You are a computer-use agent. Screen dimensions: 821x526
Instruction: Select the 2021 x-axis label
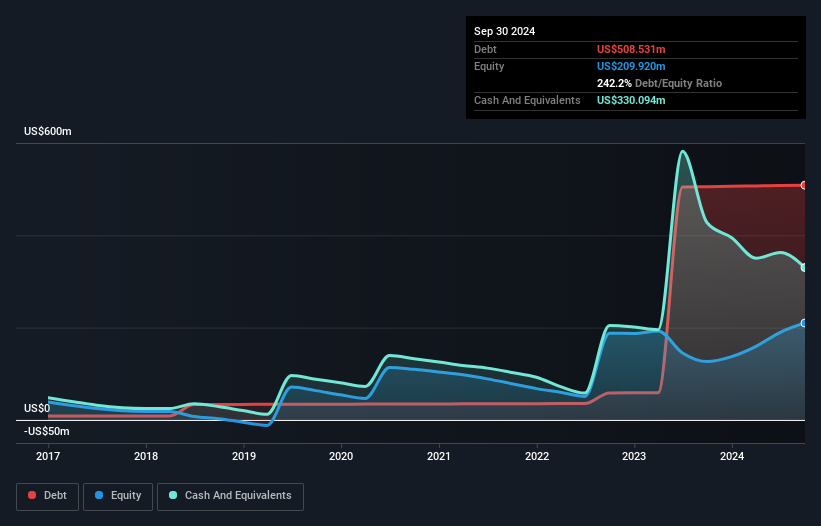click(439, 456)
